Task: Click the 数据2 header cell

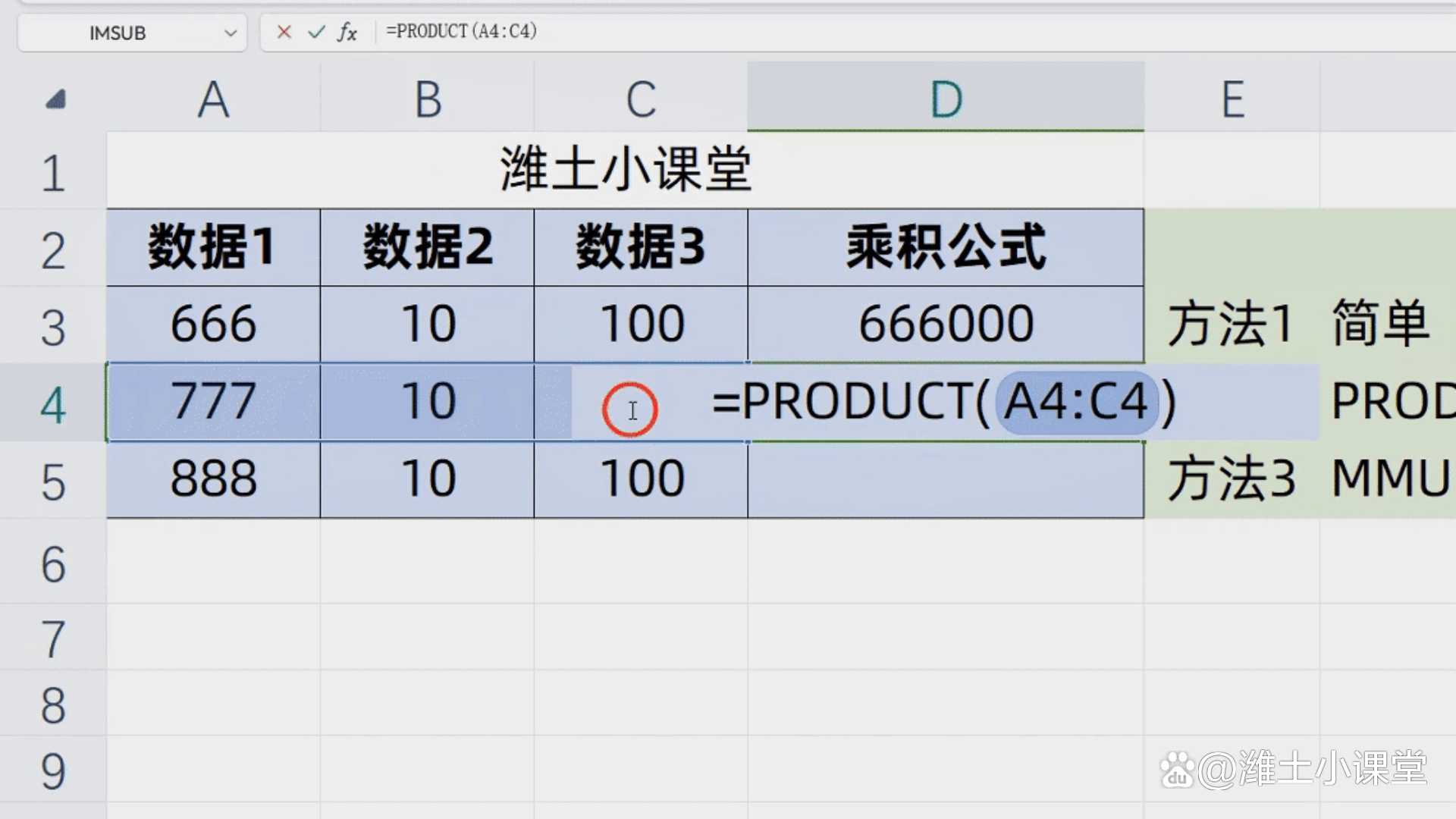Action: [427, 247]
